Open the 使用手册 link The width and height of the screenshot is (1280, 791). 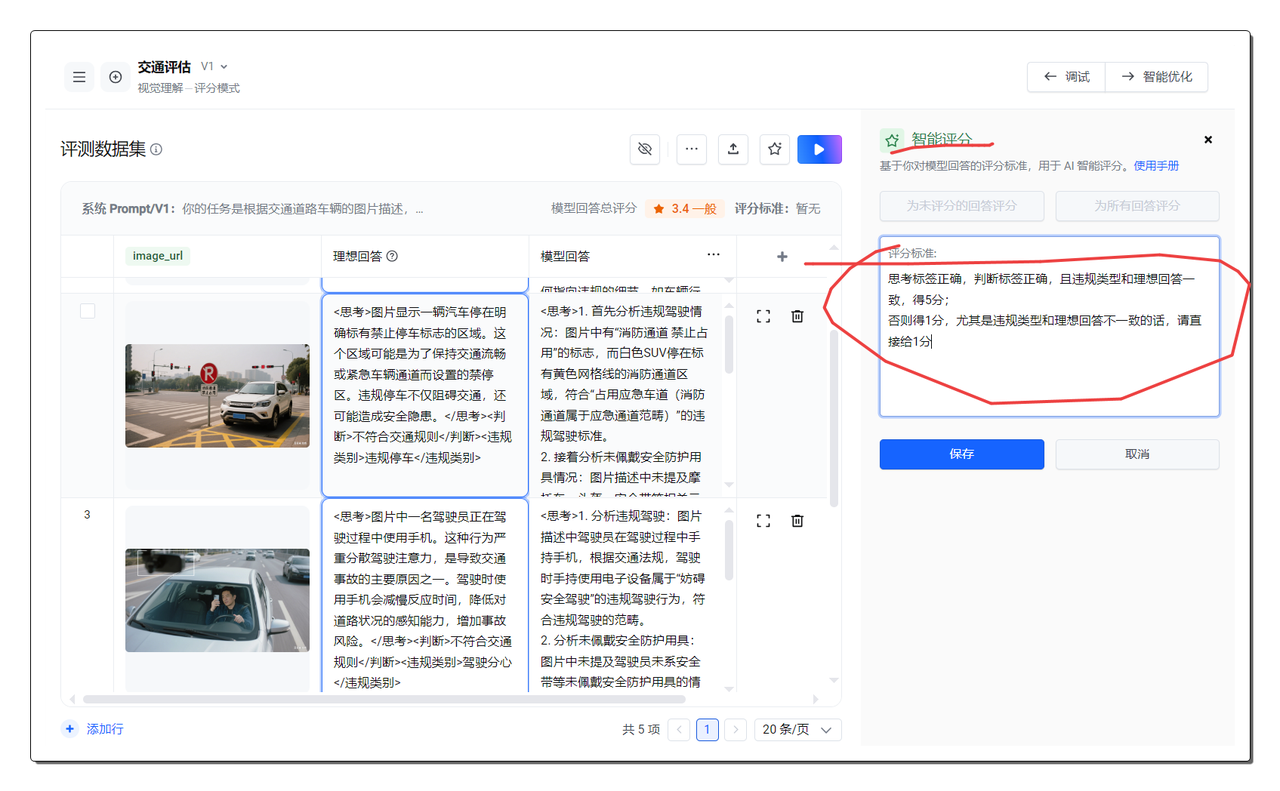[x=1156, y=166]
